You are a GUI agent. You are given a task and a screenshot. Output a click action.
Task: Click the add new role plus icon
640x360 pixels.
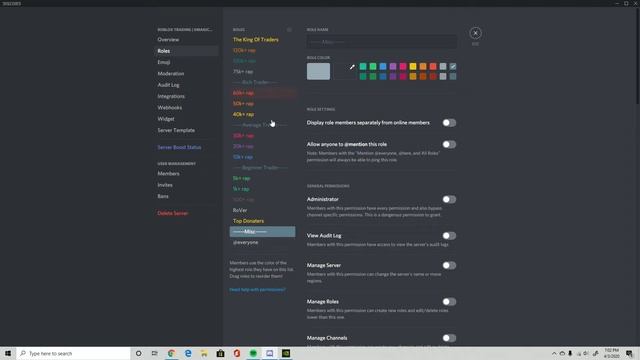click(x=289, y=29)
